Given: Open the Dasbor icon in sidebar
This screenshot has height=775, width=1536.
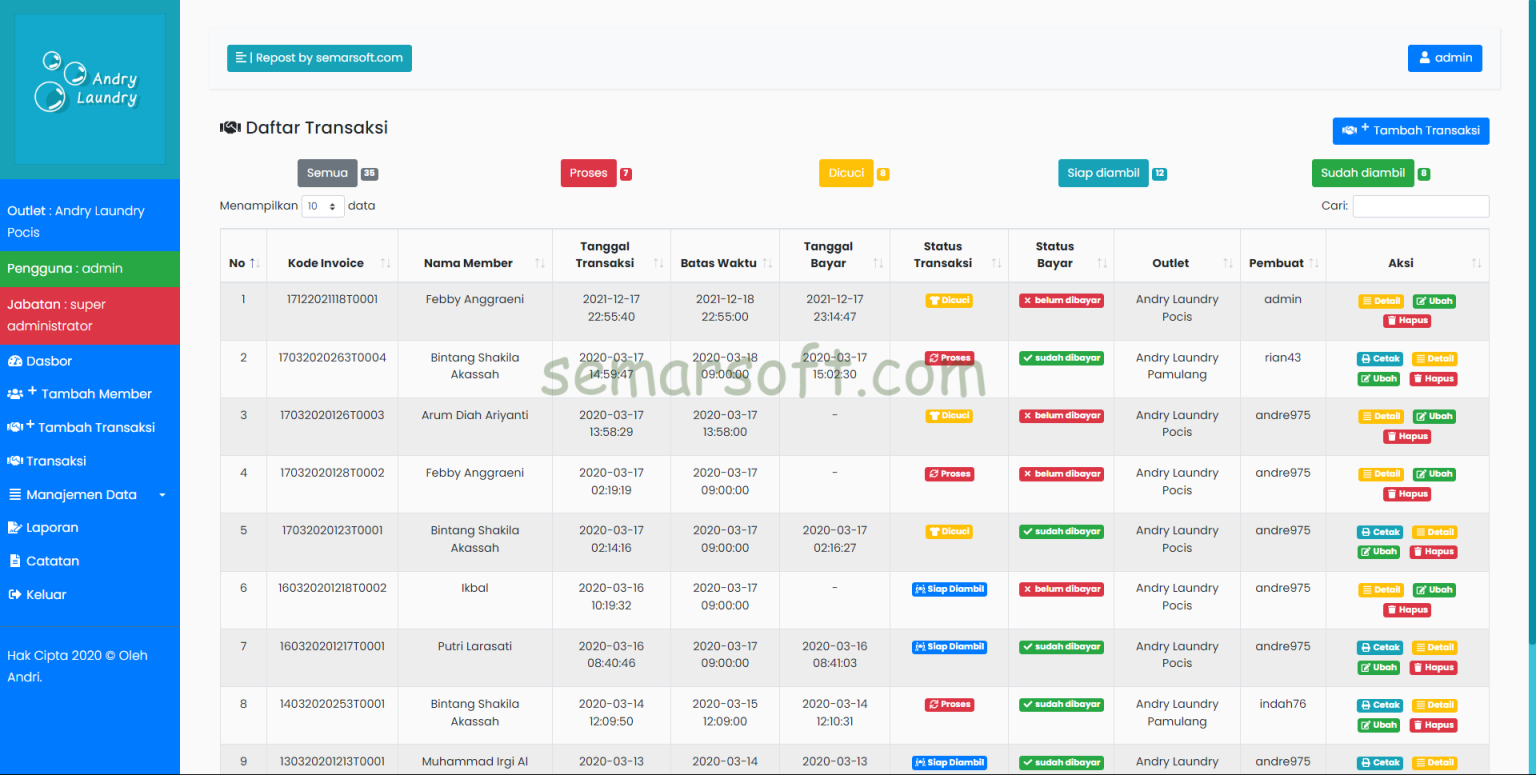Looking at the screenshot, I should coord(14,360).
